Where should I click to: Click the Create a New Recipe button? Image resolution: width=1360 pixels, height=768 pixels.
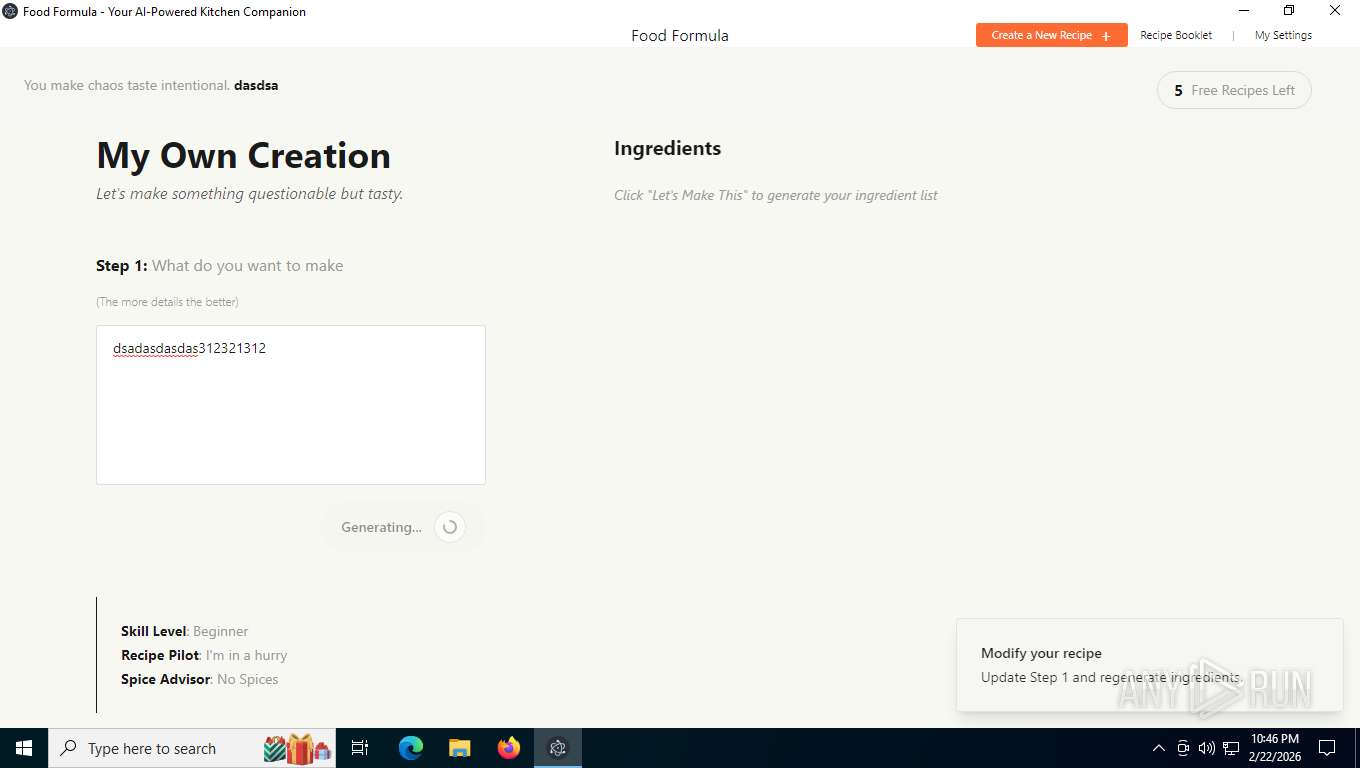click(x=1051, y=35)
